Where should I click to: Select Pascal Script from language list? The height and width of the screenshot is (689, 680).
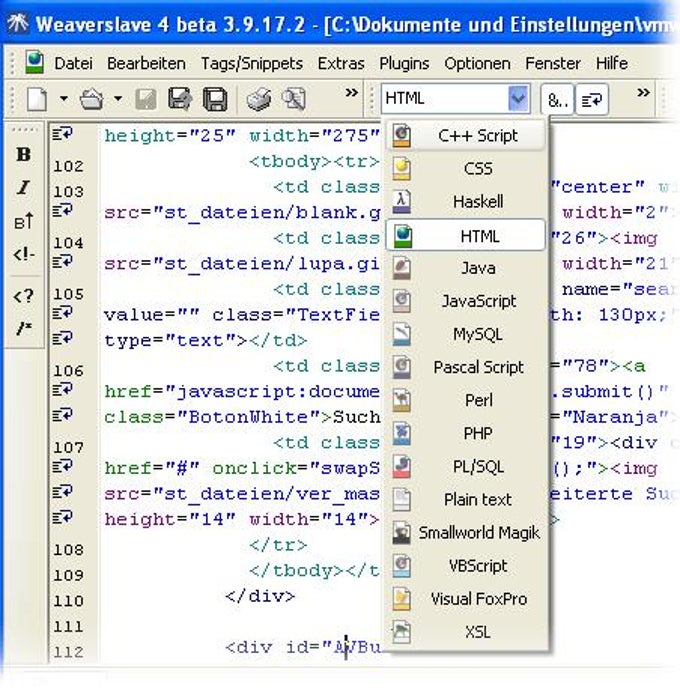click(466, 367)
